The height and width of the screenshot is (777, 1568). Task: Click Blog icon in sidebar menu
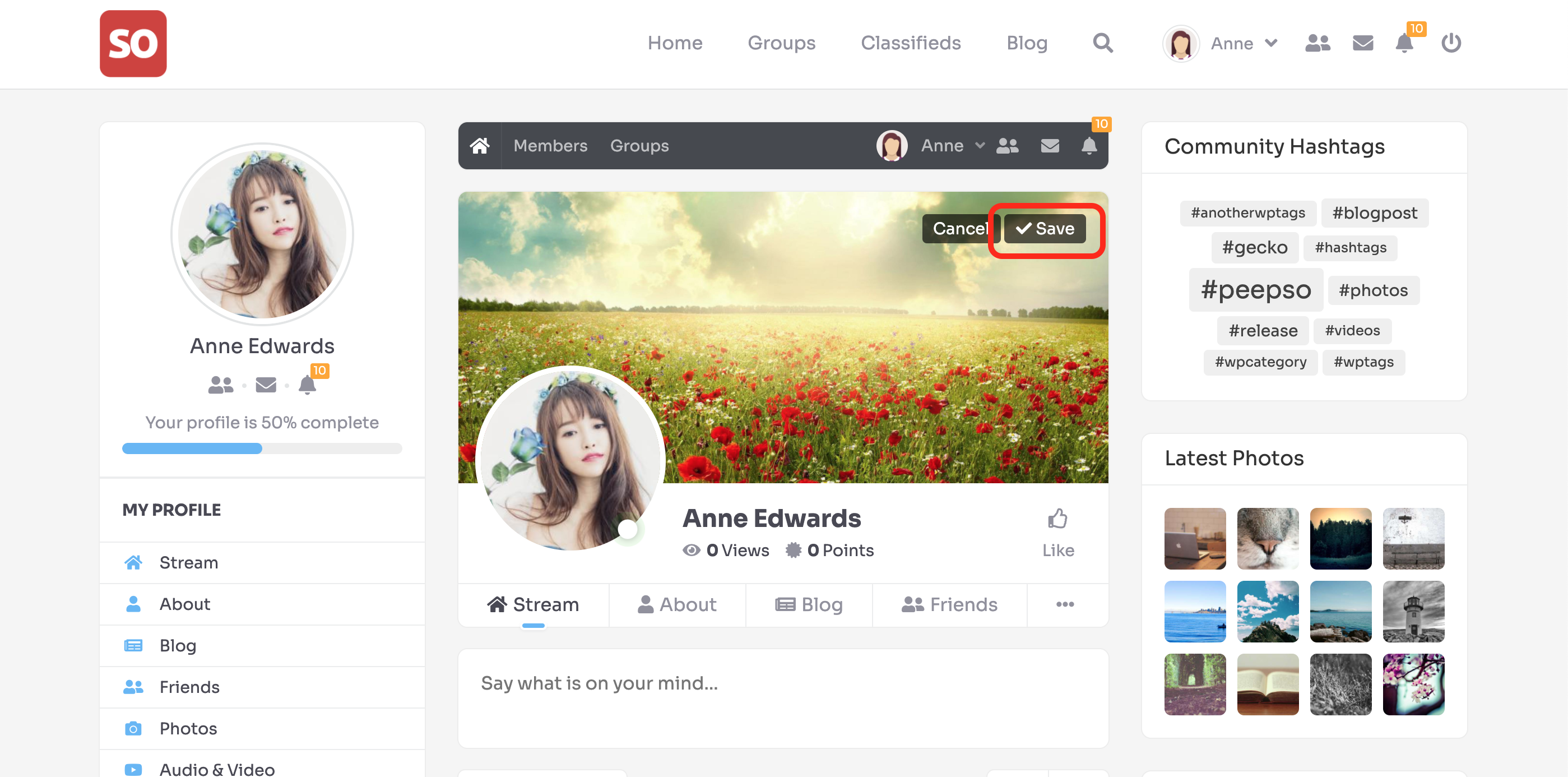pyautogui.click(x=133, y=645)
